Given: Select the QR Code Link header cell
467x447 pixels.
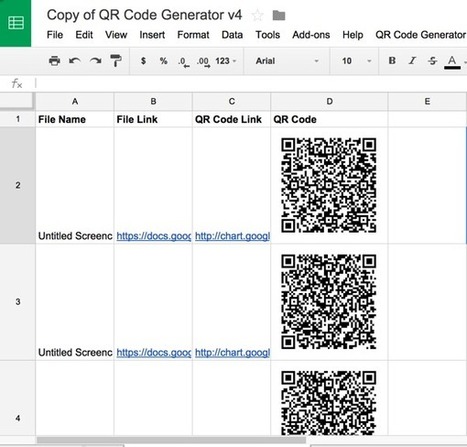Looking at the screenshot, I should pos(232,119).
